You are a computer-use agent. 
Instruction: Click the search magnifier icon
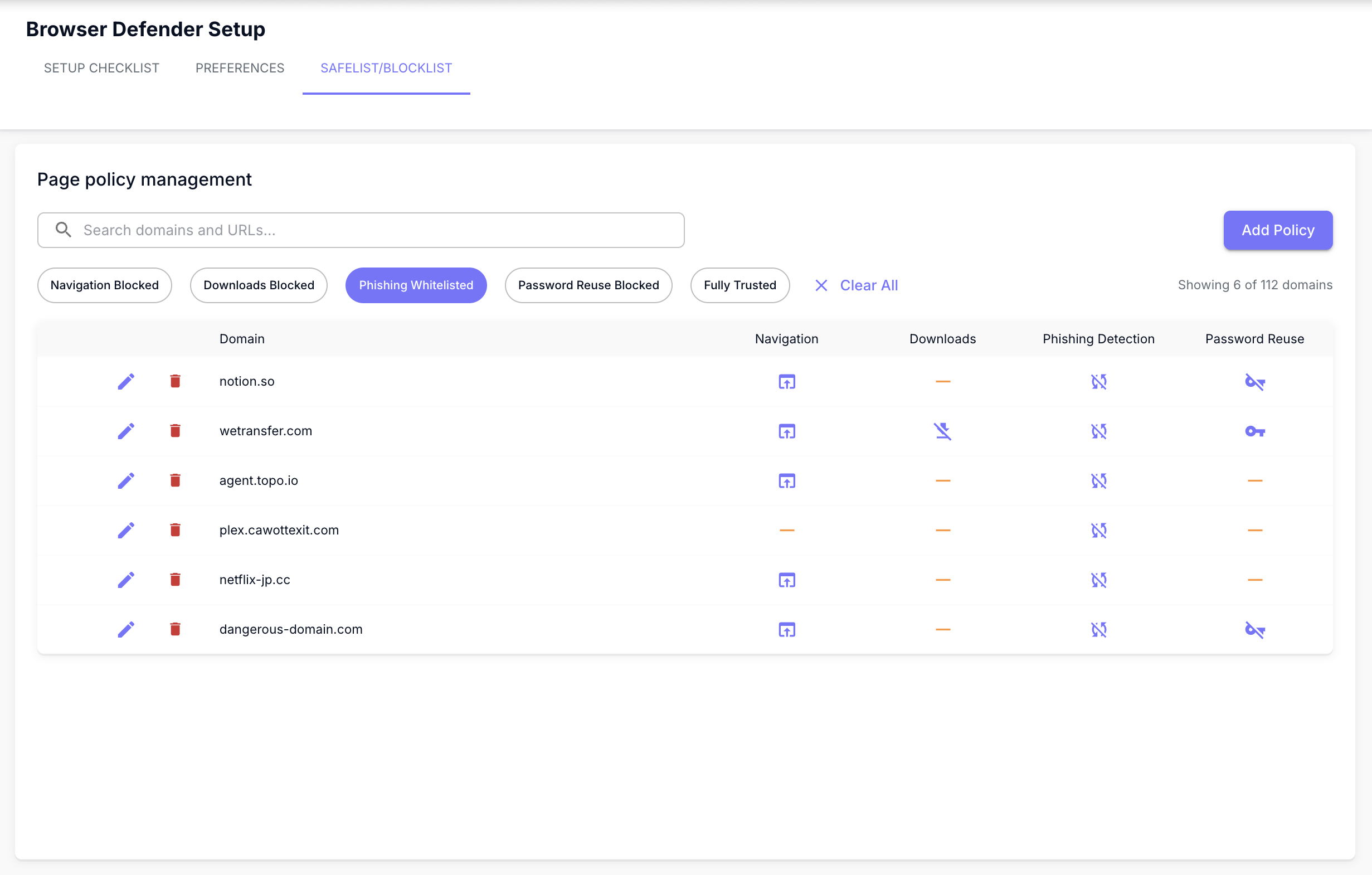pyautogui.click(x=63, y=230)
